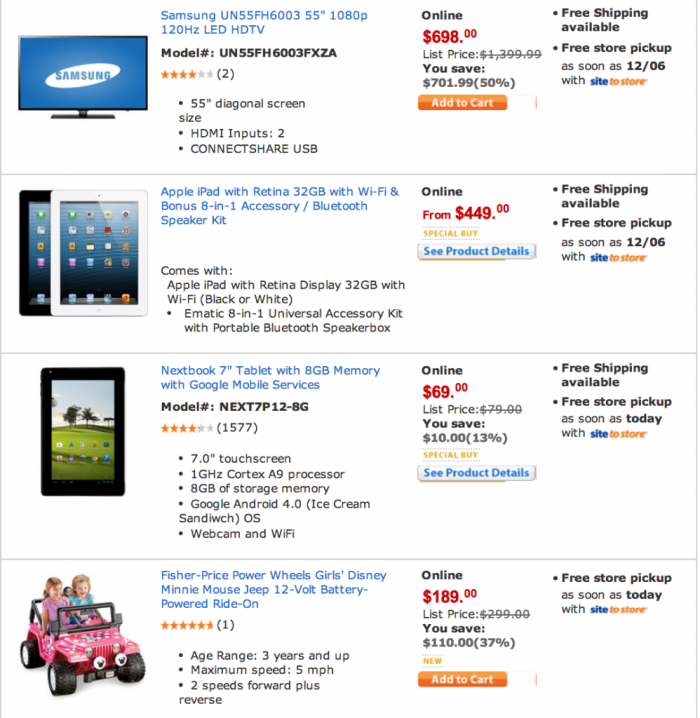Click the site to store logo for Samsung TV
This screenshot has height=718, width=700.
[618, 81]
